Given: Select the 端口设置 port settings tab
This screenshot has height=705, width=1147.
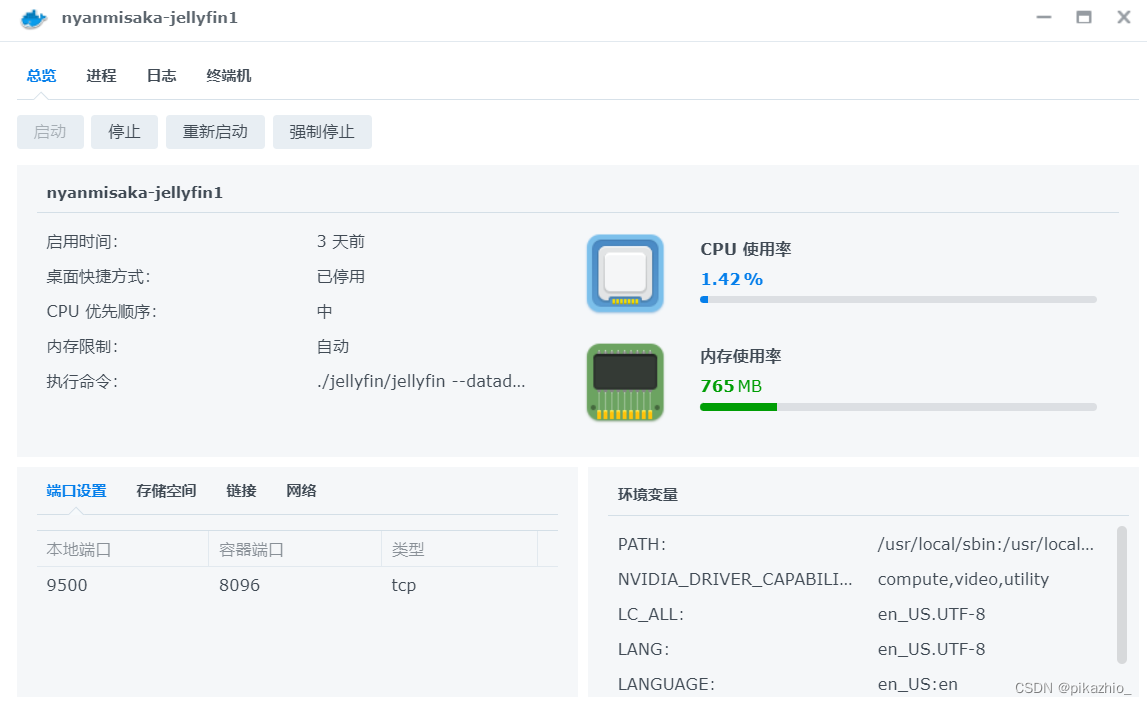Looking at the screenshot, I should pos(76,491).
